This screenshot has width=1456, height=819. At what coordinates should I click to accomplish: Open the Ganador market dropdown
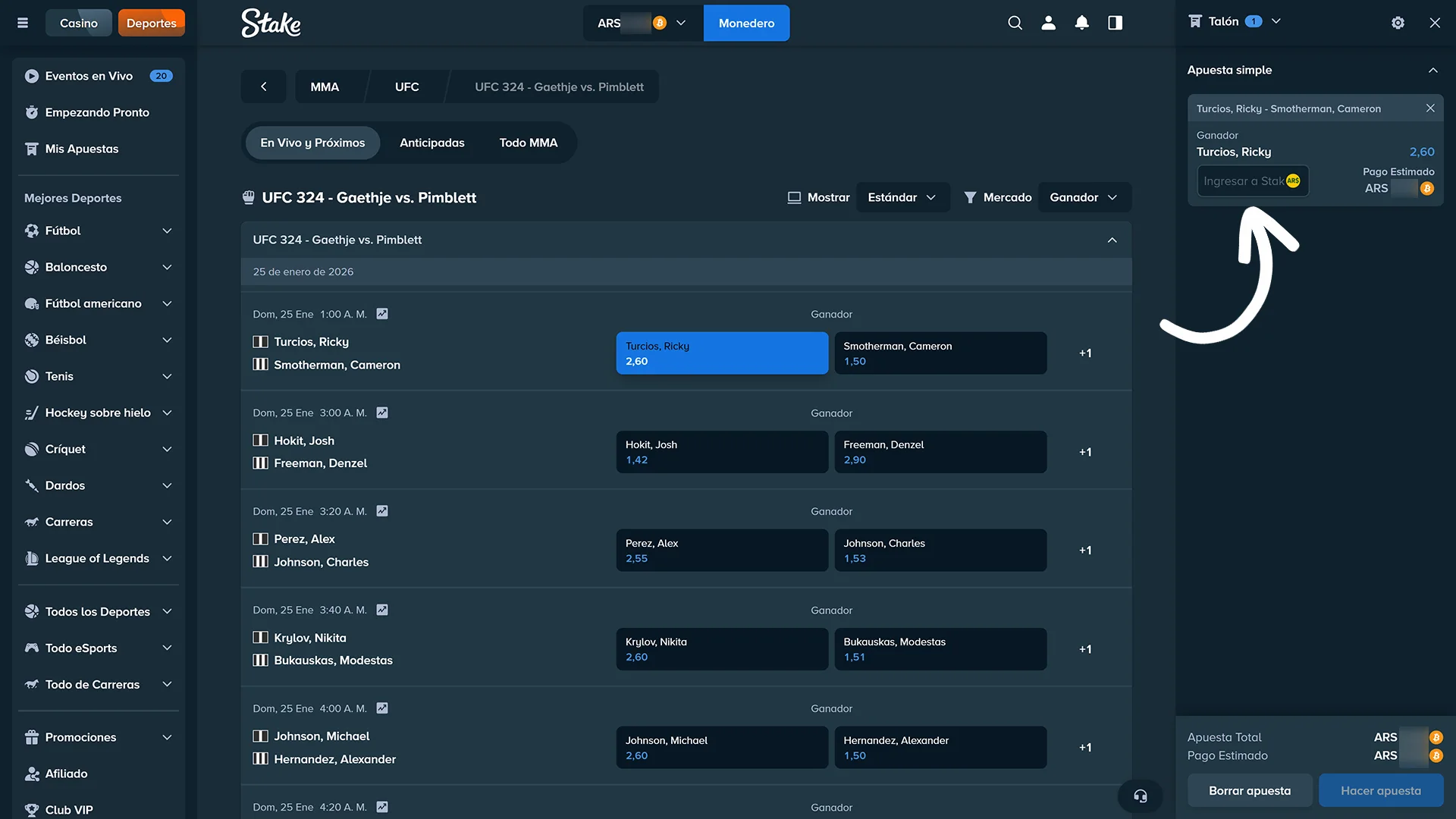[1084, 197]
